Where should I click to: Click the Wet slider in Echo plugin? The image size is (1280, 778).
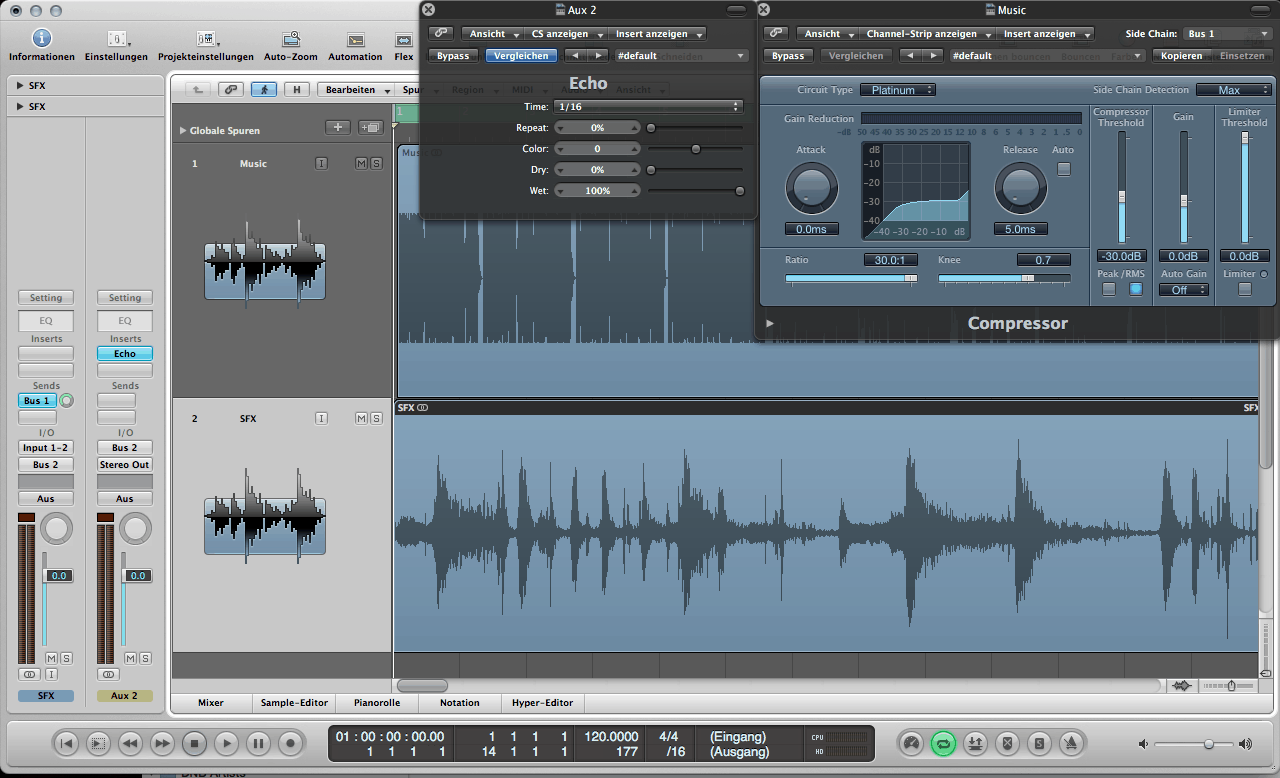(695, 191)
